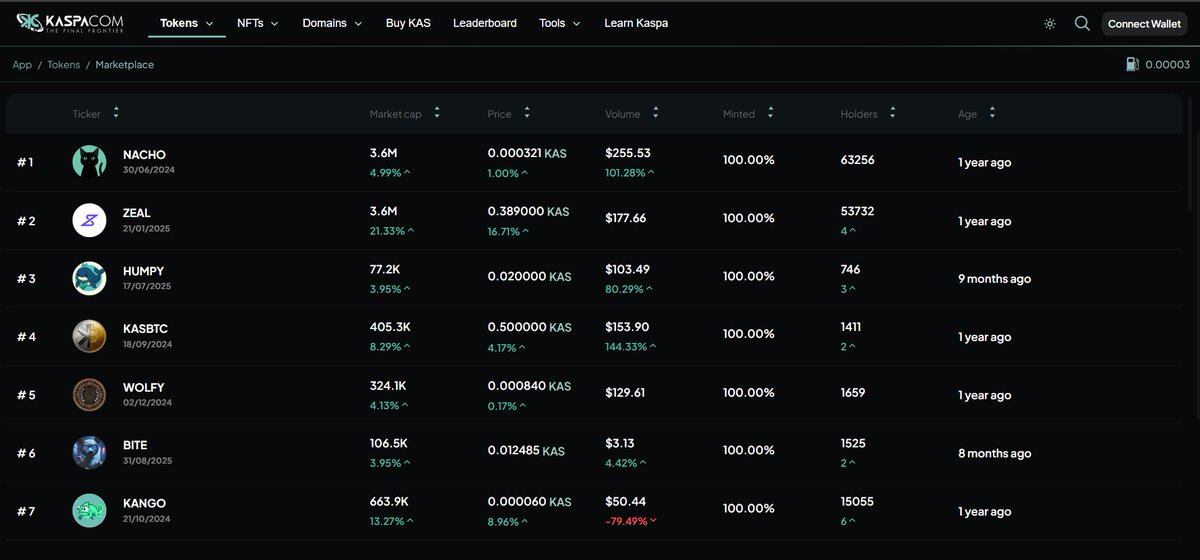Click BITE volume $3.13
Screen dimensions: 1200x560
[x=619, y=443]
